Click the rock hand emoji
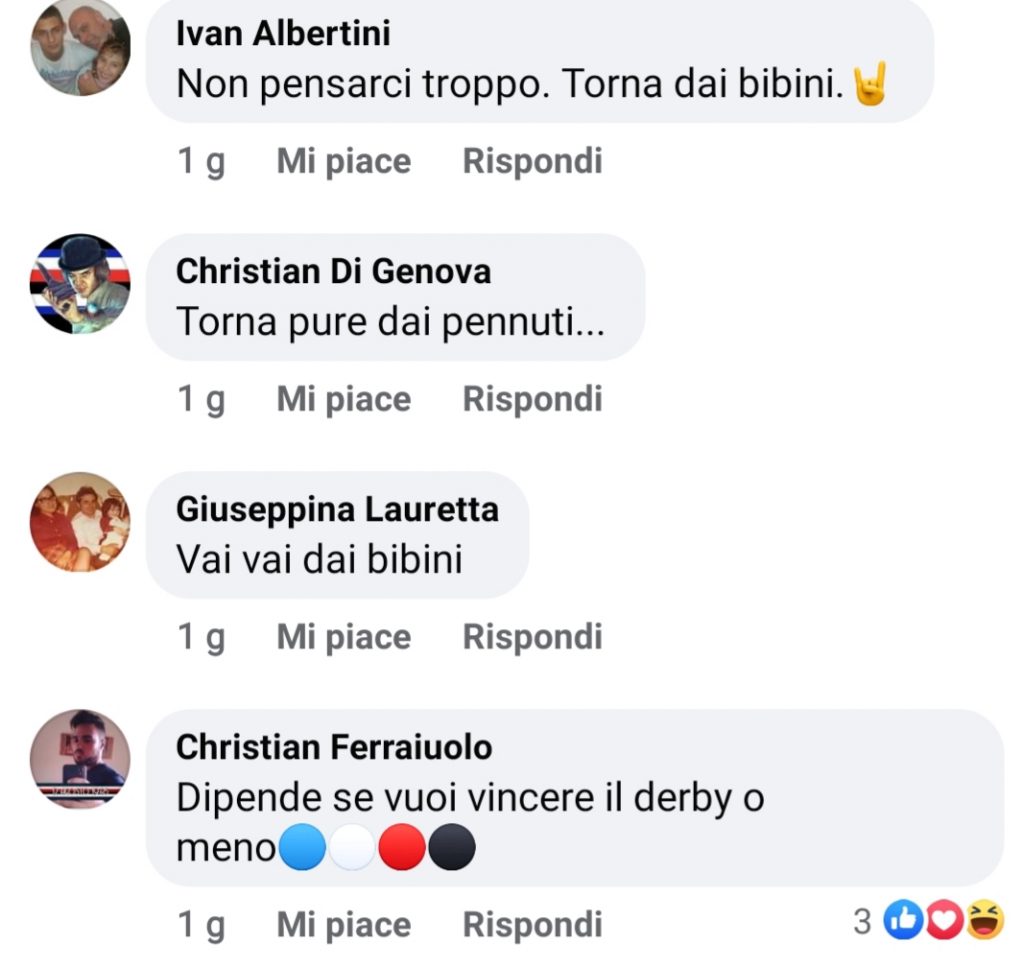This screenshot has height=966, width=1024. coord(871,86)
